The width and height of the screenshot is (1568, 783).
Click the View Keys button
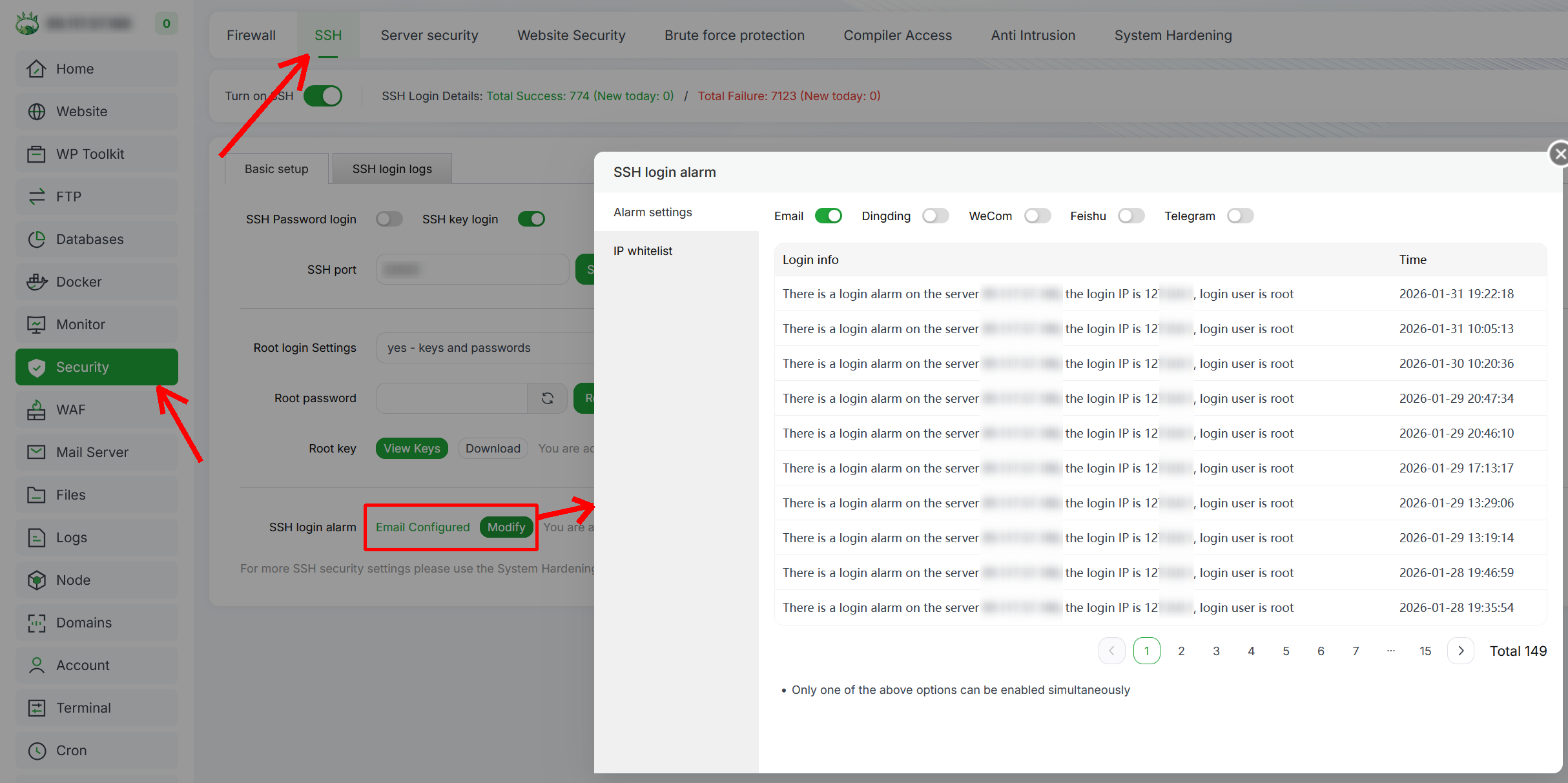[411, 449]
